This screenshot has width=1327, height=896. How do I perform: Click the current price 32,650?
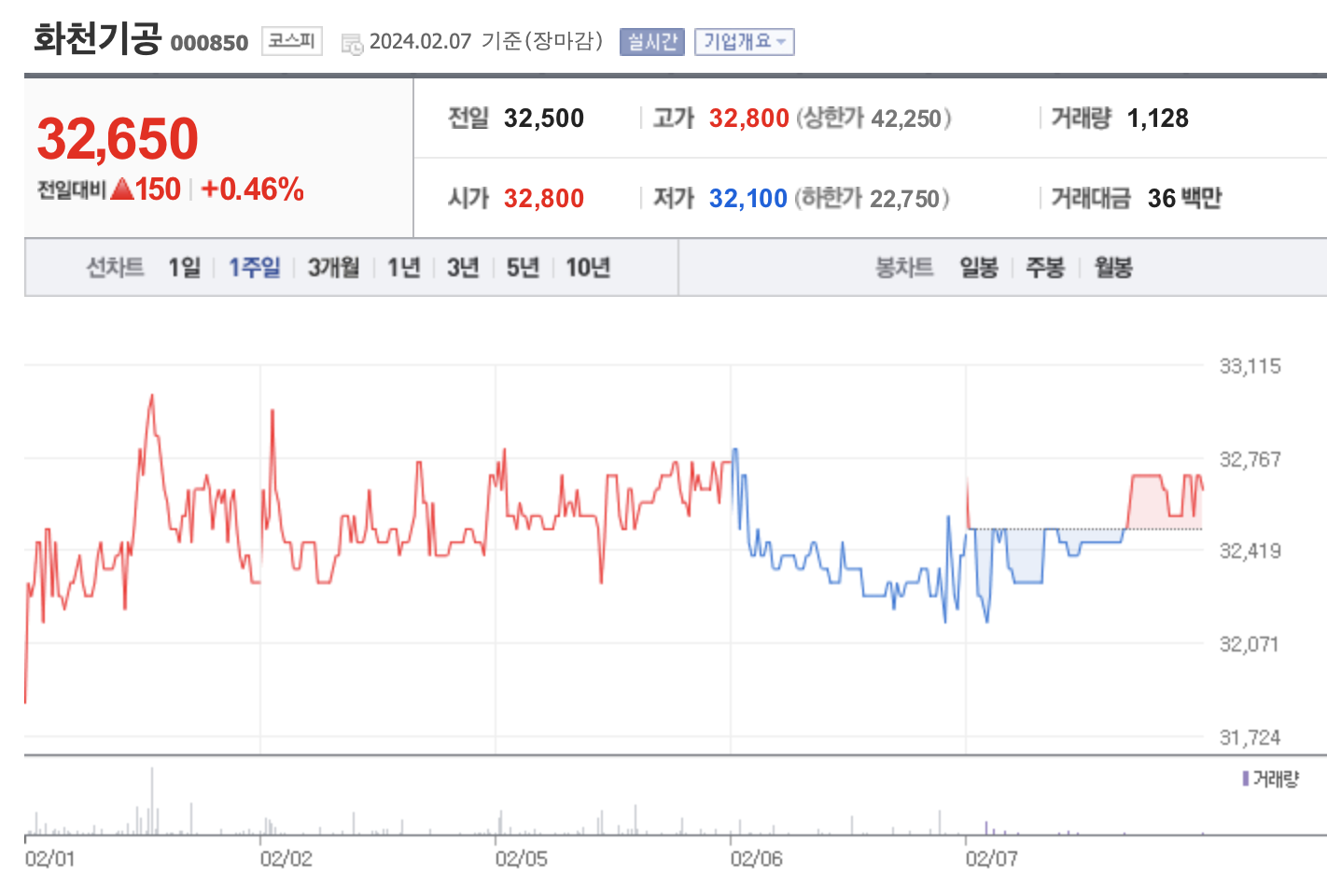(x=118, y=139)
